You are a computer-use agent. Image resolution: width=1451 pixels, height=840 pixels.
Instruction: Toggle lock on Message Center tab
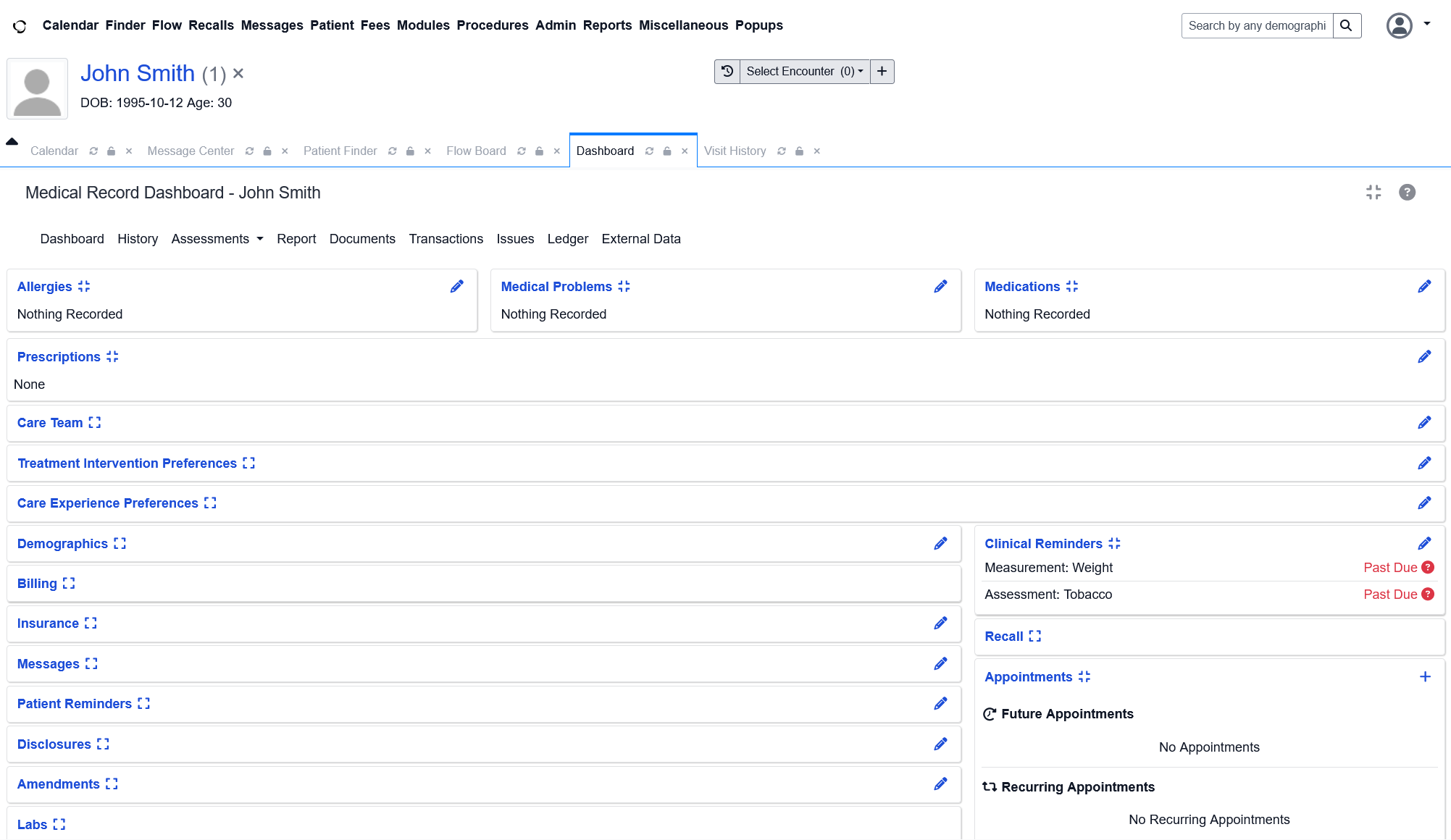tap(267, 151)
